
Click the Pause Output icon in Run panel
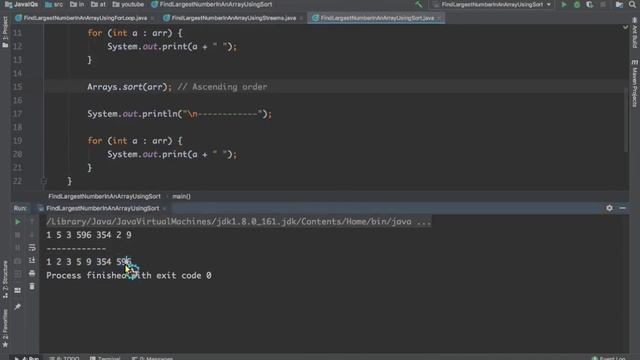click(18, 248)
